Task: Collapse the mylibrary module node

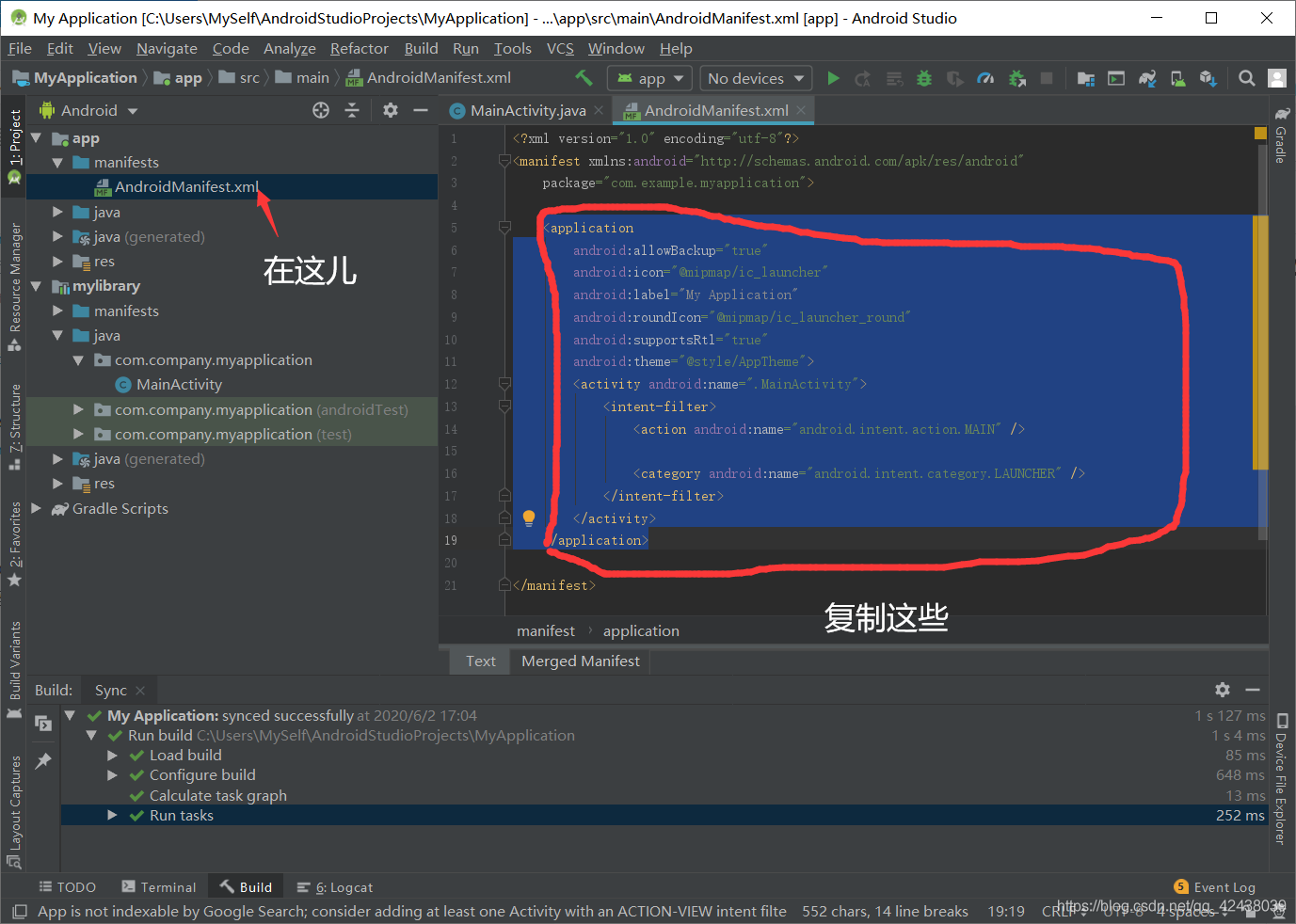Action: [x=37, y=286]
